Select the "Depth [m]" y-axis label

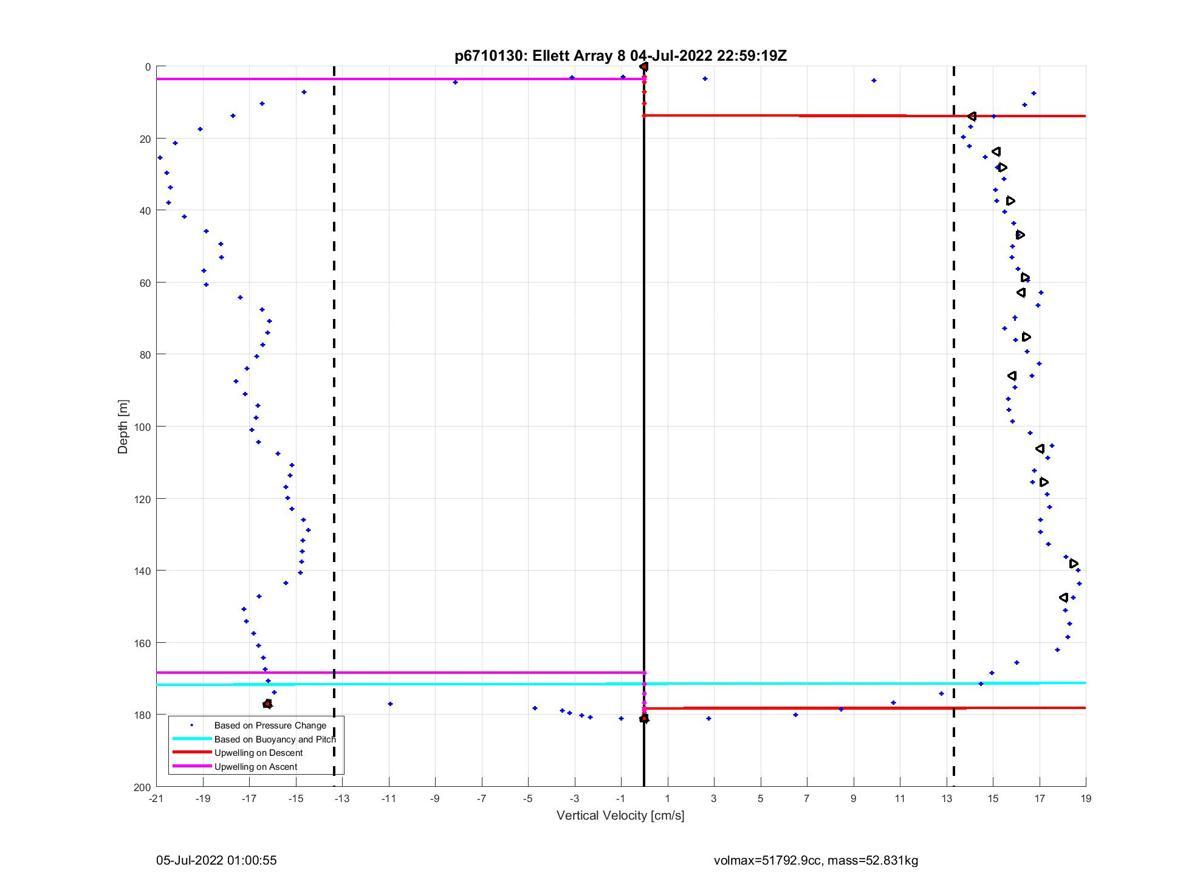pyautogui.click(x=124, y=427)
